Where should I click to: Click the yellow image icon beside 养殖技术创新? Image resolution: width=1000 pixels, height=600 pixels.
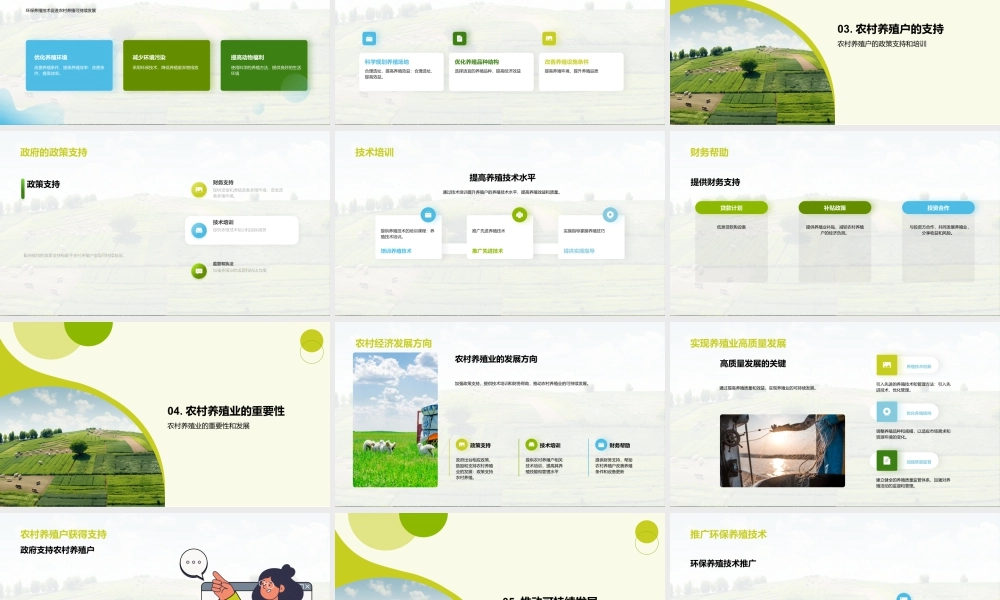tap(886, 365)
